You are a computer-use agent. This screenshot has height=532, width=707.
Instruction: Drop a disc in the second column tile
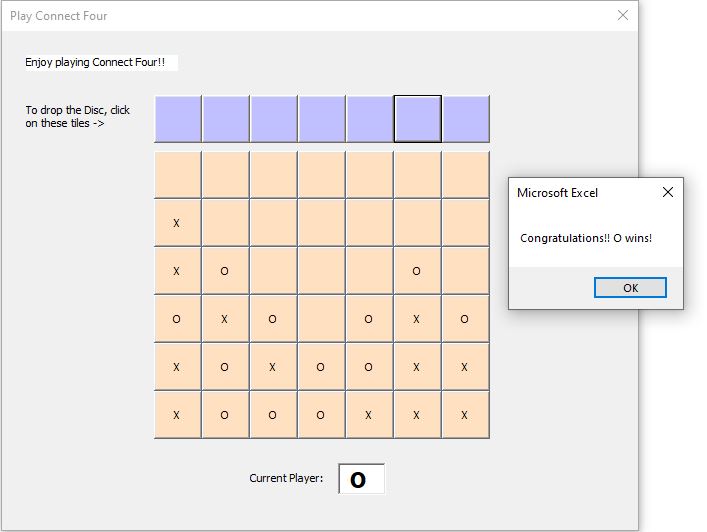coord(226,119)
